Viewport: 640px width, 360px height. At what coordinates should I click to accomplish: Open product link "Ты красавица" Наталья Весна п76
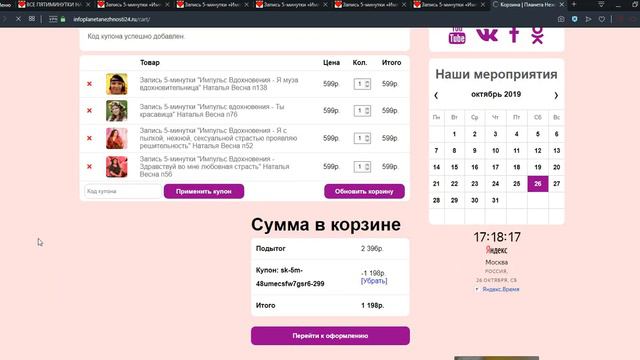[212, 111]
